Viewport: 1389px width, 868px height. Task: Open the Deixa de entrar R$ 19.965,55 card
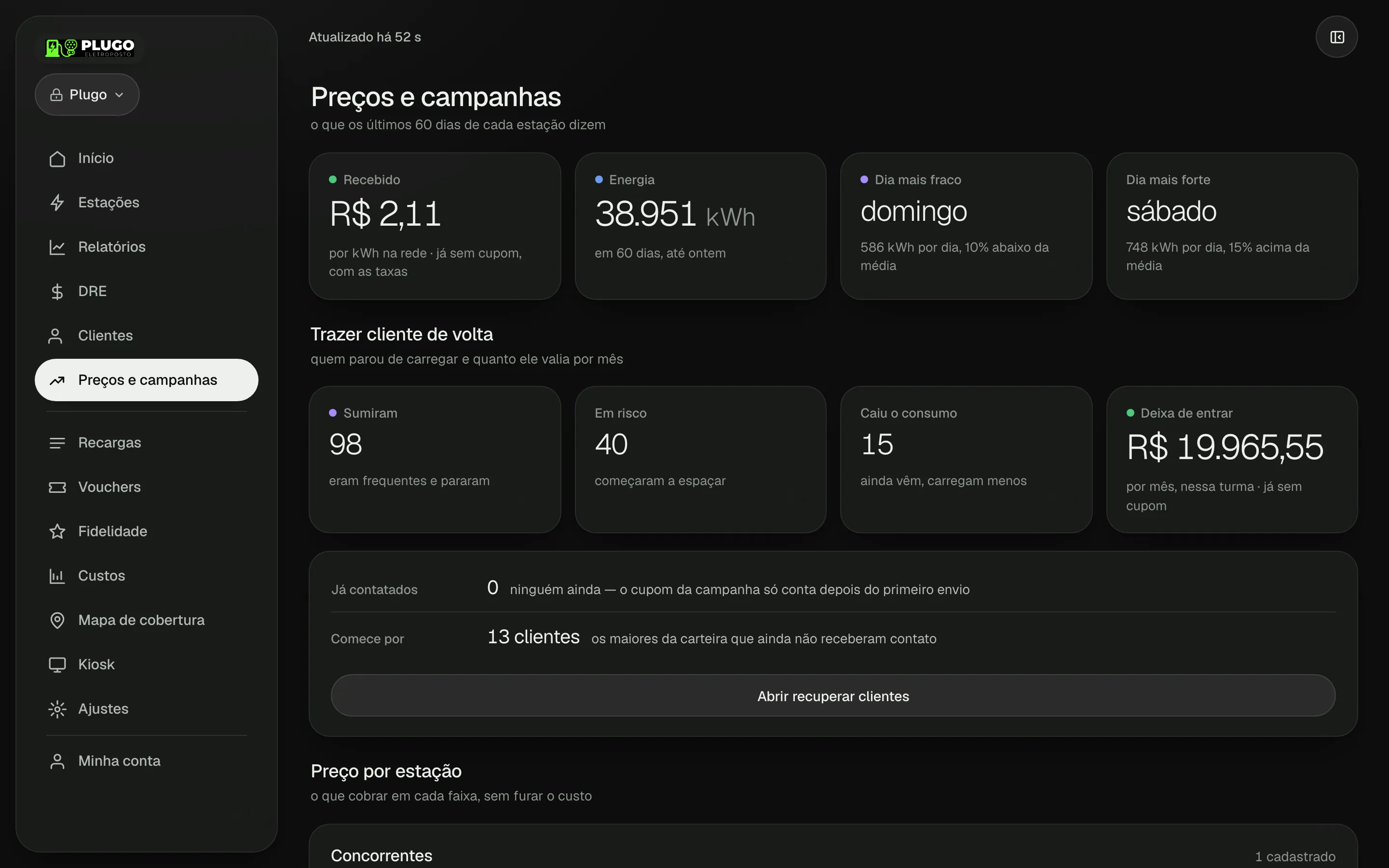point(1232,459)
